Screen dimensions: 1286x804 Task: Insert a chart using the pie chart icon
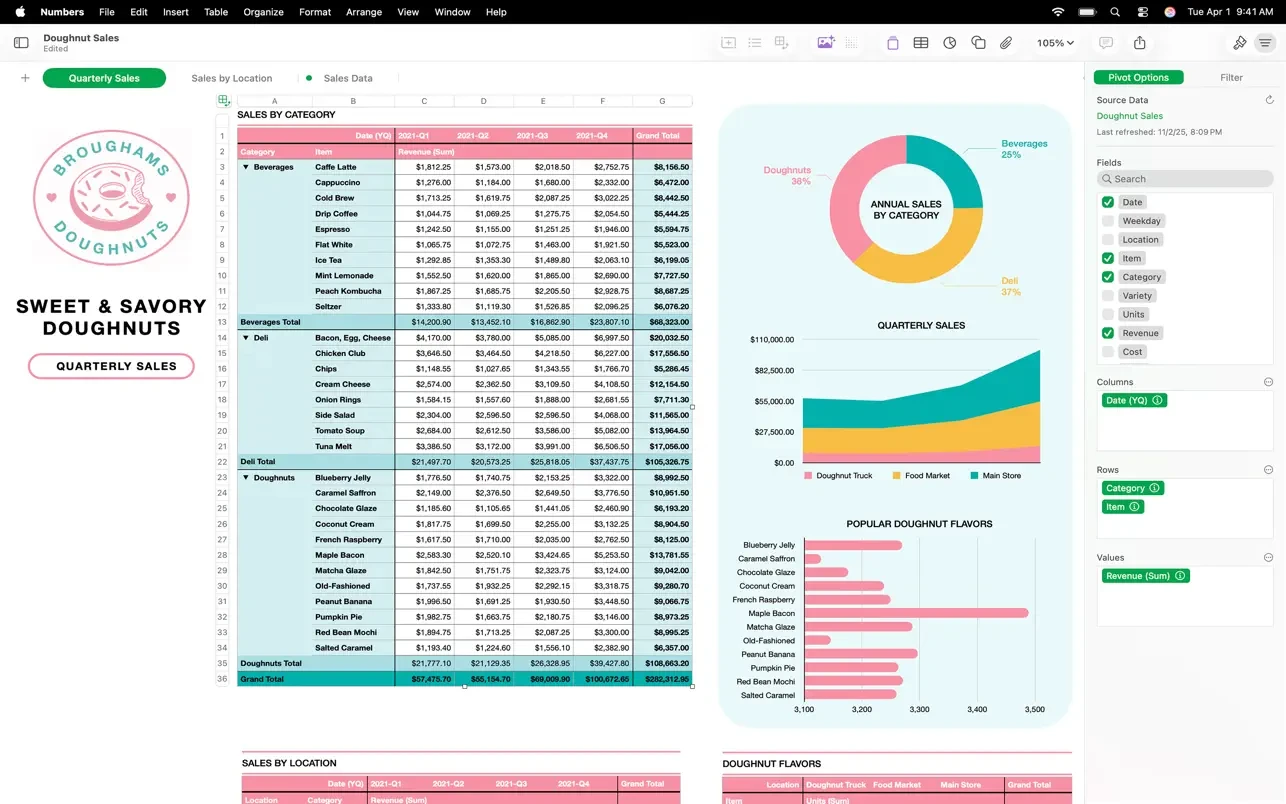tap(949, 43)
